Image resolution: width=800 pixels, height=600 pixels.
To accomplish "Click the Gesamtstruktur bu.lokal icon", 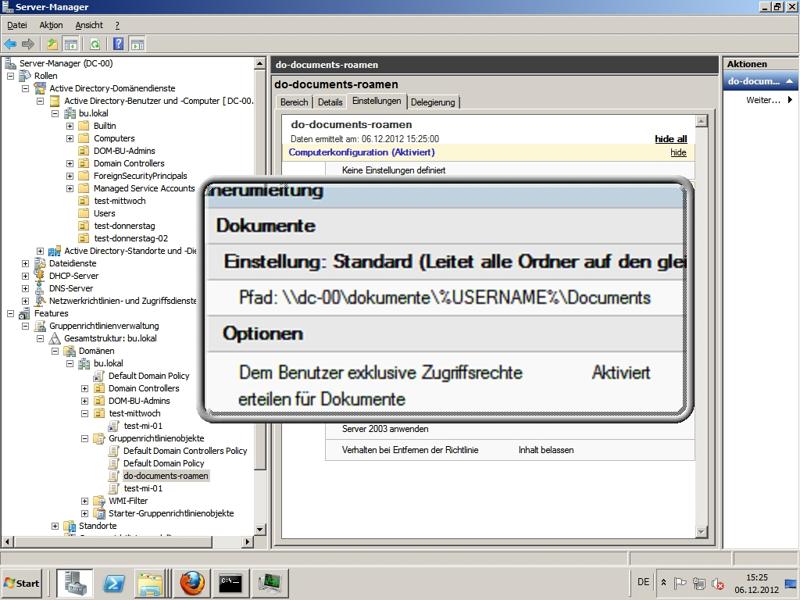I will point(55,338).
